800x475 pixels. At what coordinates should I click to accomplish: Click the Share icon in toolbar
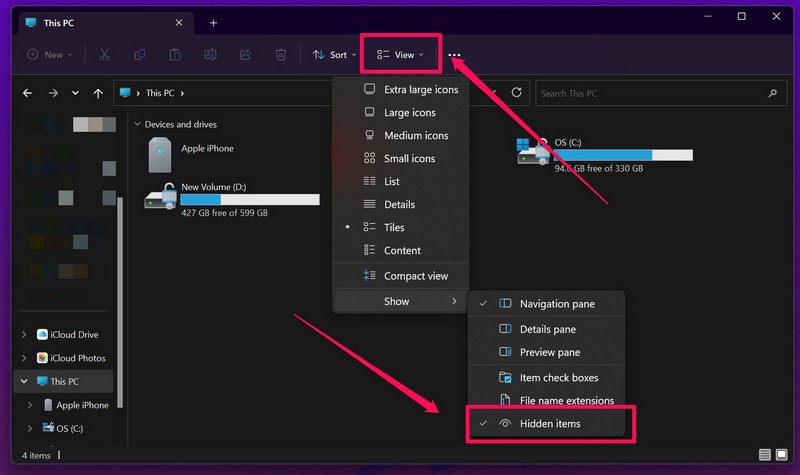pyautogui.click(x=246, y=55)
